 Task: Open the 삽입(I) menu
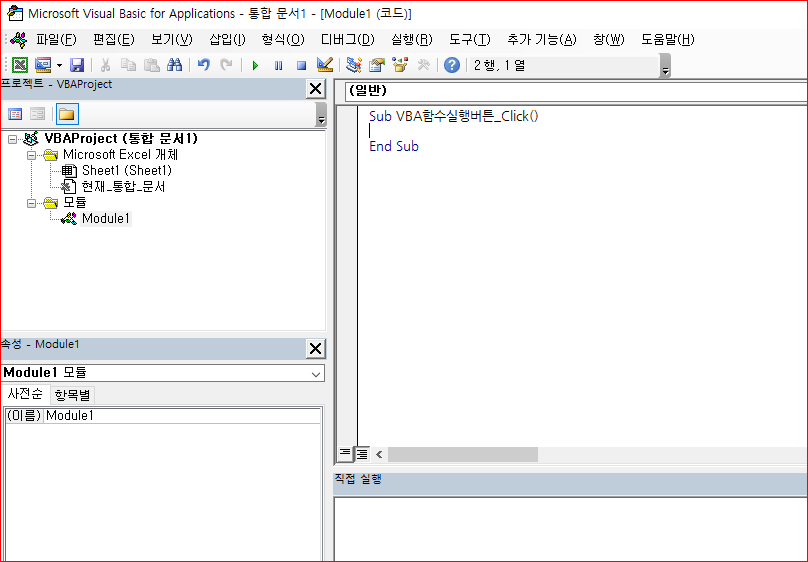click(227, 40)
